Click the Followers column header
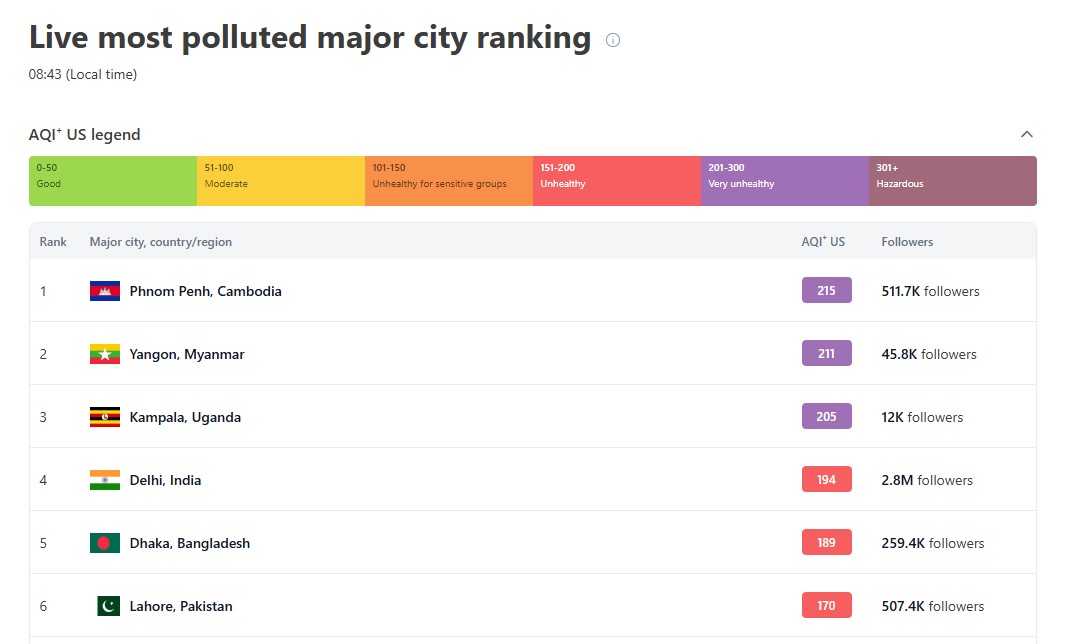The width and height of the screenshot is (1079, 644). tap(907, 242)
